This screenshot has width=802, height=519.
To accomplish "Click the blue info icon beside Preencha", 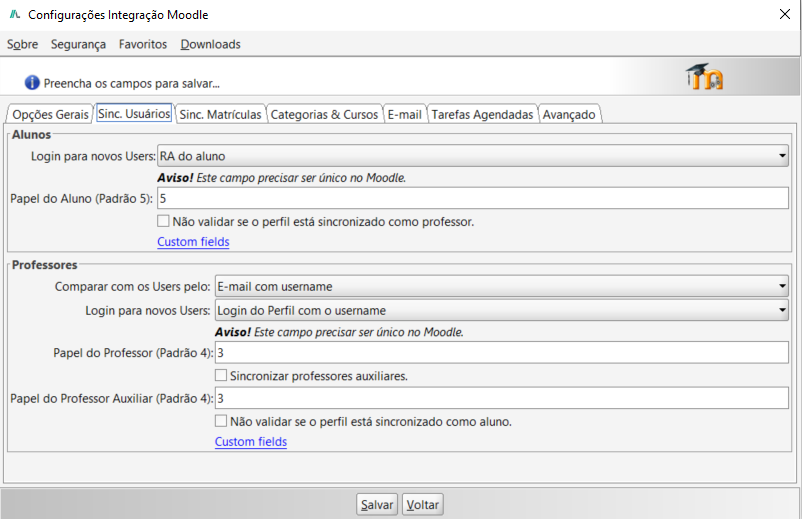I will coord(32,82).
